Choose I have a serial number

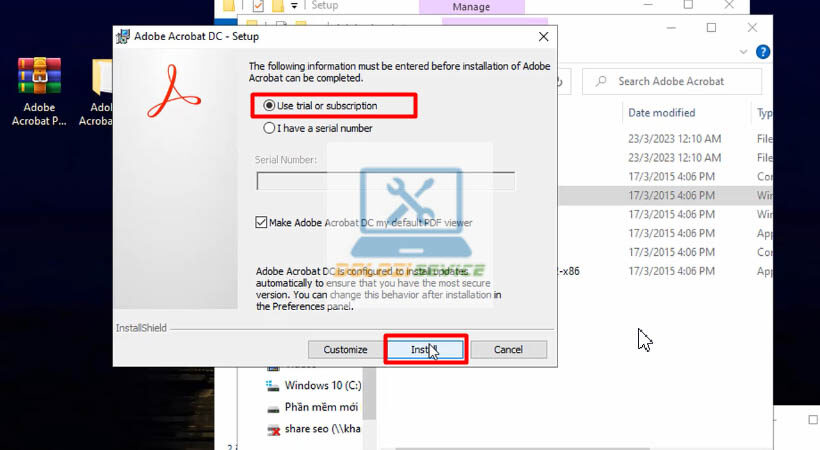(x=318, y=128)
